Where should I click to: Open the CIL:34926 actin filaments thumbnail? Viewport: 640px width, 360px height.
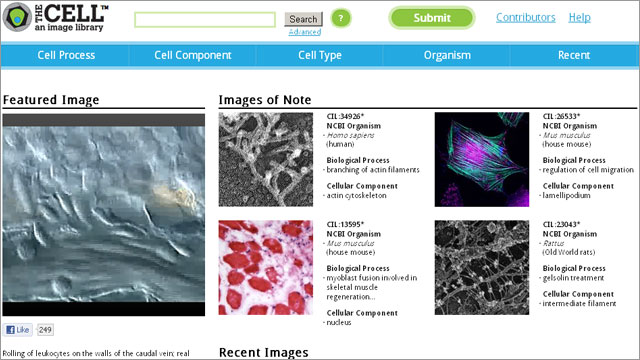pyautogui.click(x=266, y=160)
